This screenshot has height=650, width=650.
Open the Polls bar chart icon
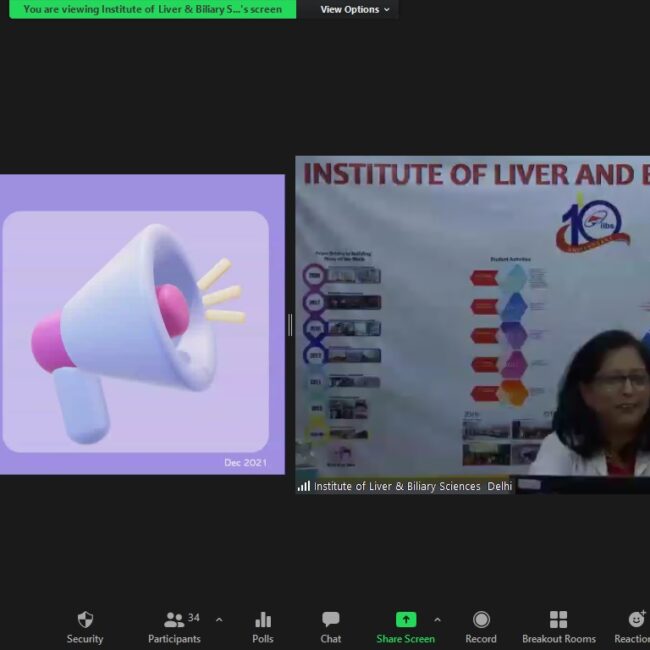(x=263, y=627)
